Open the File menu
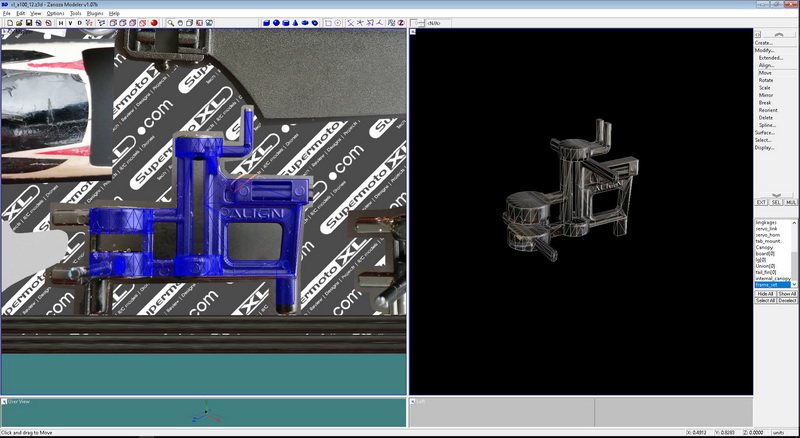 [x=7, y=13]
